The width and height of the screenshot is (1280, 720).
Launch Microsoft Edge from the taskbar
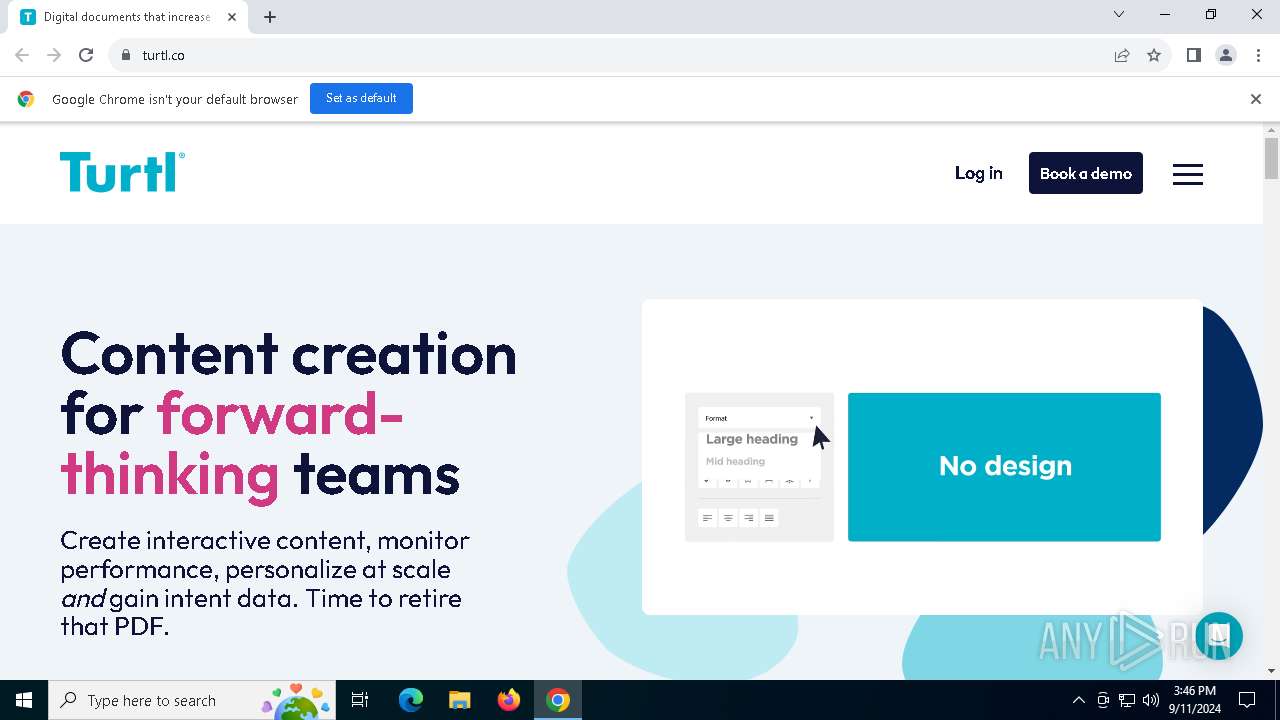(411, 700)
